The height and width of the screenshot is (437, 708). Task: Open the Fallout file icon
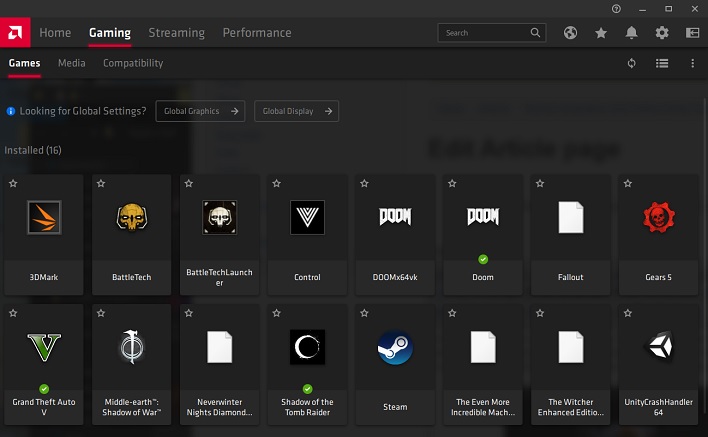571,217
